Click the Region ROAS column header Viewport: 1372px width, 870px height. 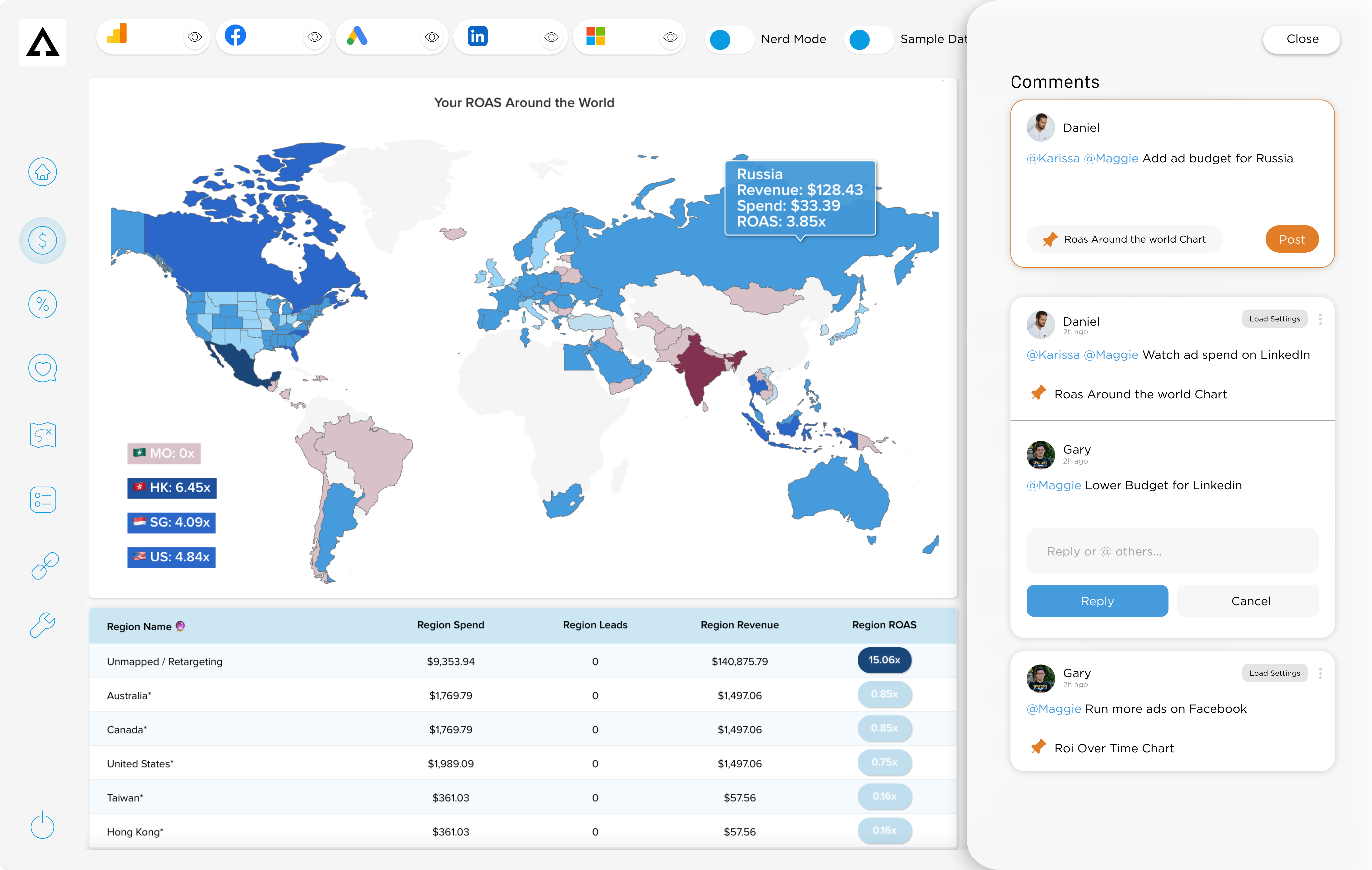[884, 625]
